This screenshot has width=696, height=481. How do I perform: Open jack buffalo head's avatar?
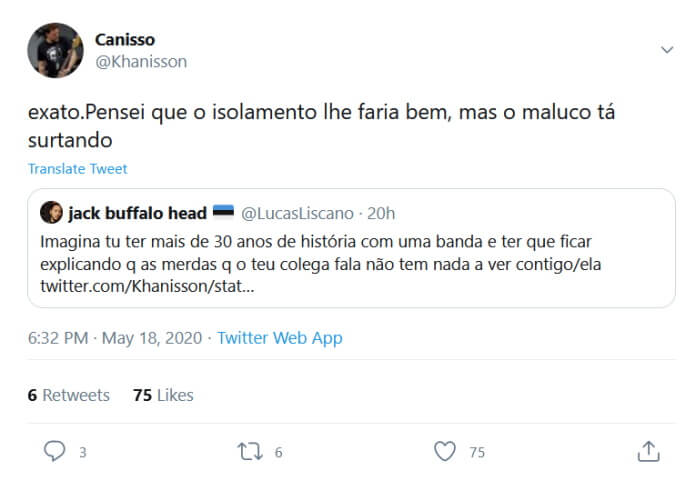51,213
